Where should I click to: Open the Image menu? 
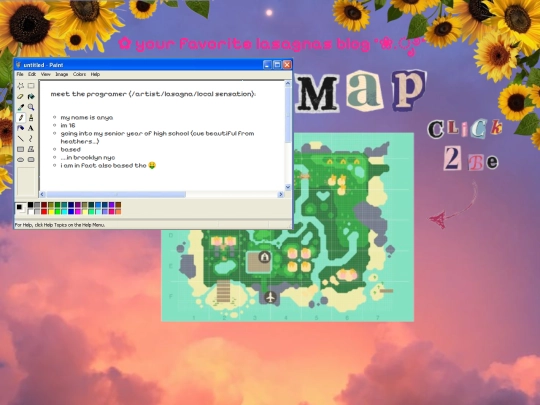coord(62,74)
